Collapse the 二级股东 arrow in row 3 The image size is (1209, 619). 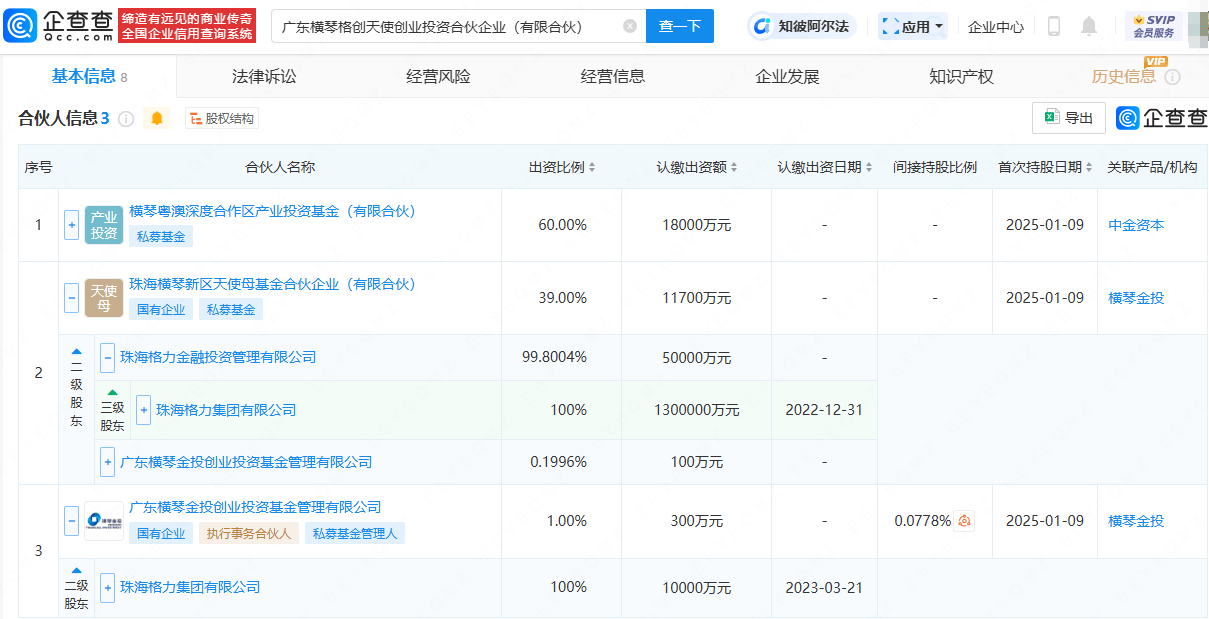[x=76, y=570]
